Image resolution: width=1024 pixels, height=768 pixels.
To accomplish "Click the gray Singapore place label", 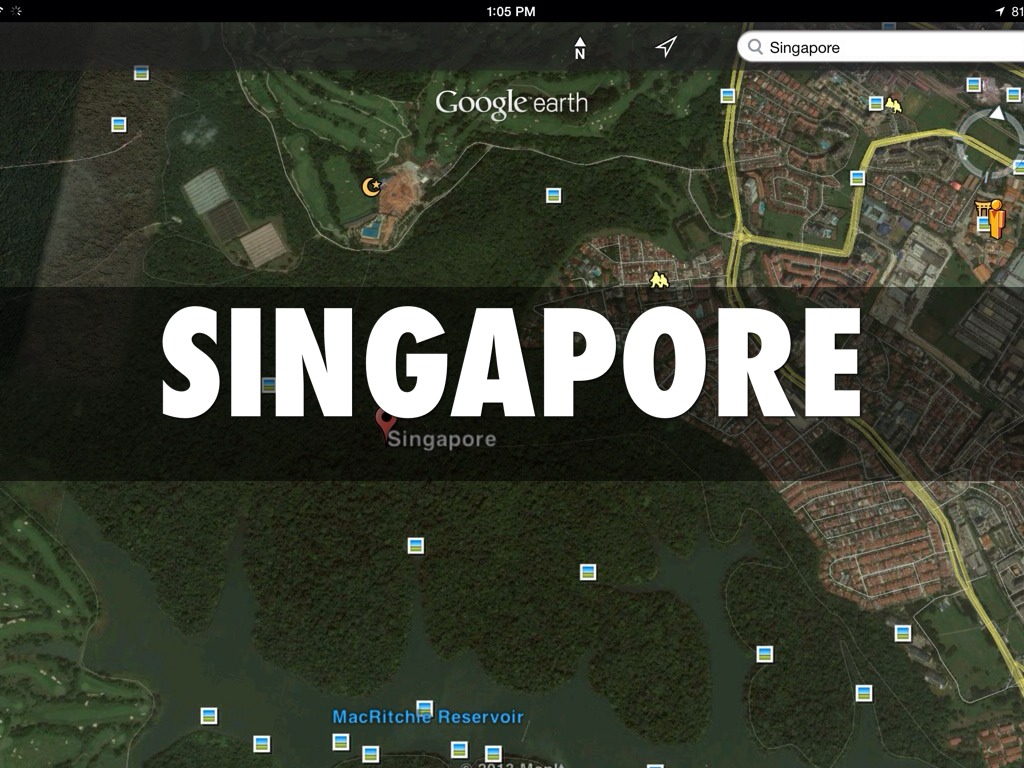I will (x=441, y=439).
